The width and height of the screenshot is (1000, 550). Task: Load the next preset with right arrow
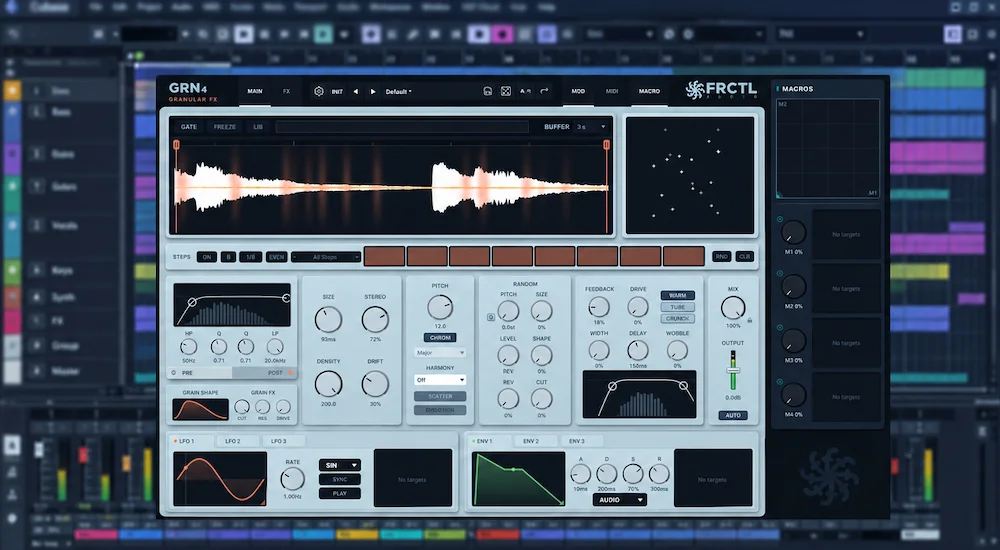(x=373, y=92)
